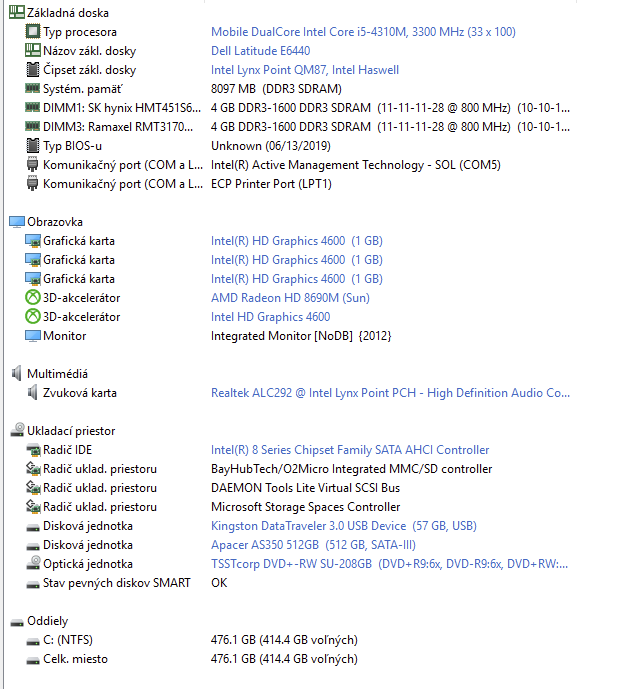
Task: Open the Intel 8 Series SATA AHCI Controller link
Action: tap(350, 450)
